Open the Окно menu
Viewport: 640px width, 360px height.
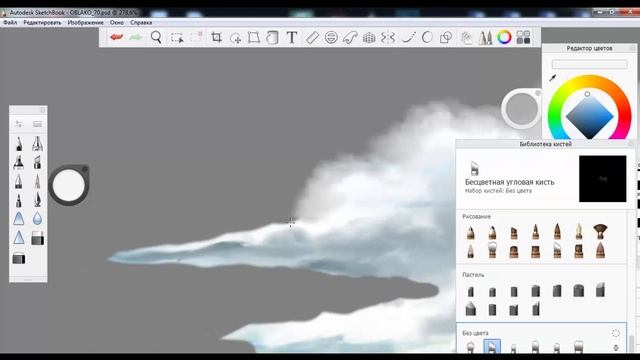click(117, 22)
